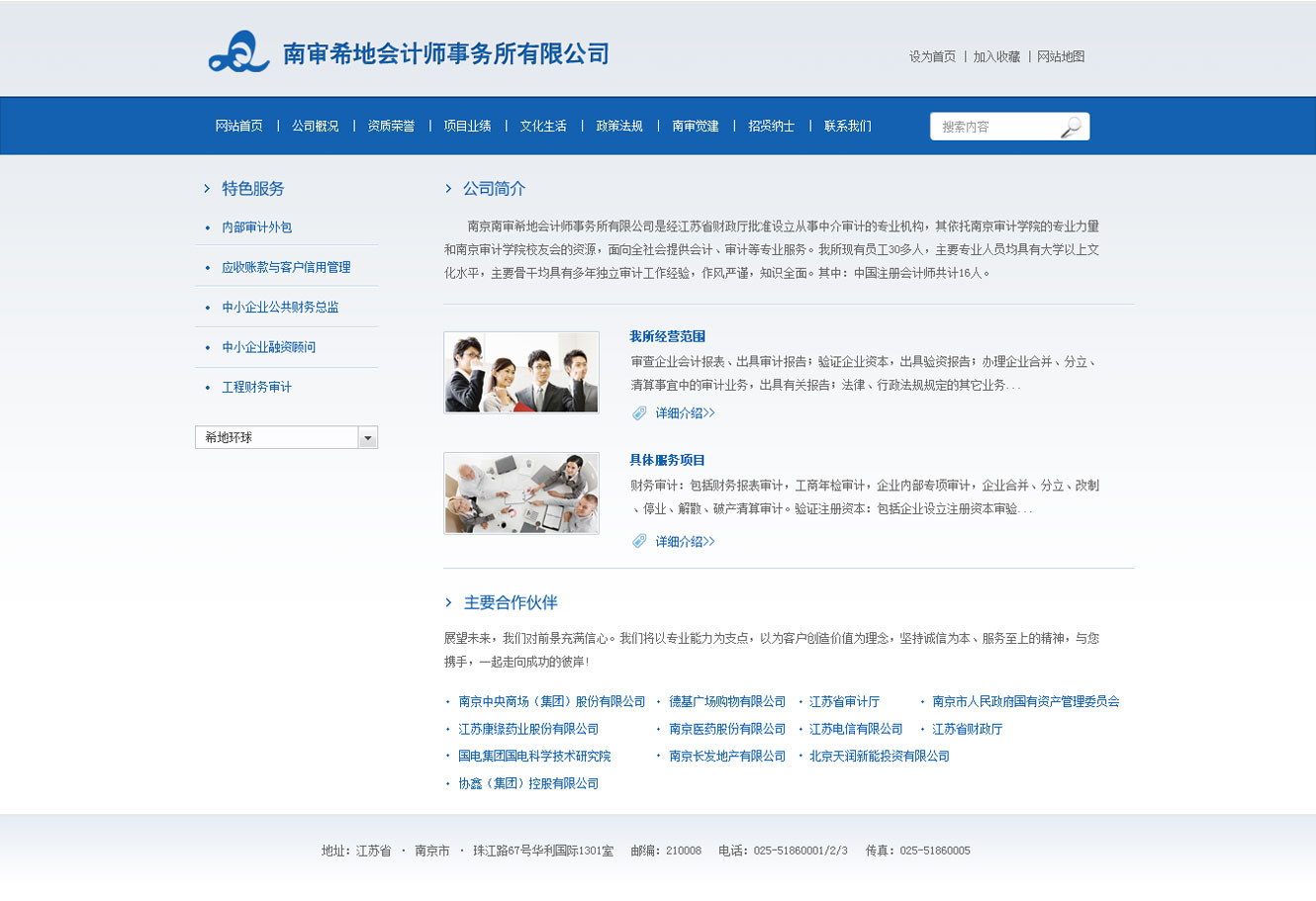
Task: Click tag icon beside first 详细介绍 link
Action: tap(639, 413)
